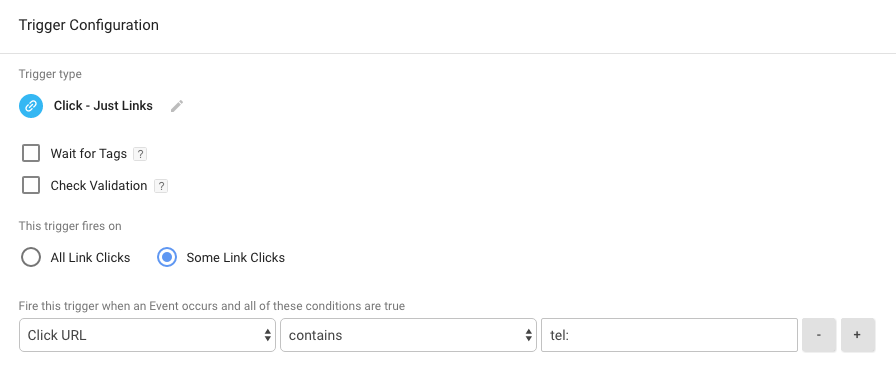Click the arrows on the Click URL dropdown
The width and height of the screenshot is (896, 371).
pos(267,336)
